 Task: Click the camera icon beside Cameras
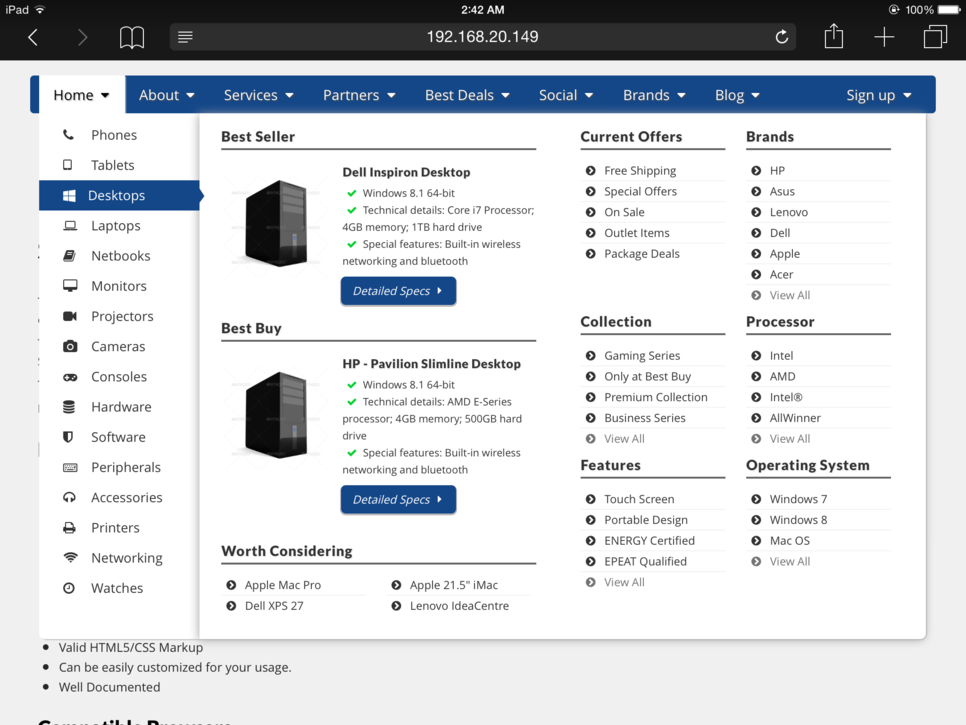70,346
